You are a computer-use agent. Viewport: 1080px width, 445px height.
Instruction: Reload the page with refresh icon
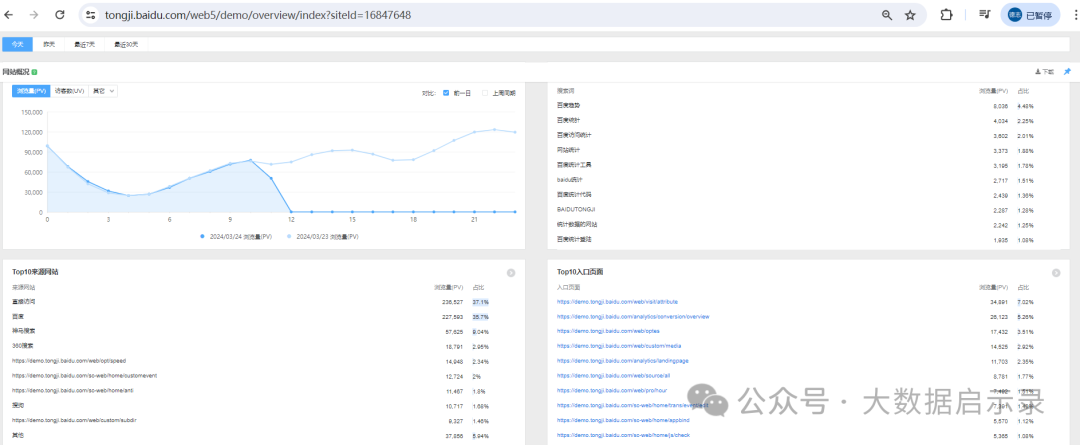click(x=60, y=14)
